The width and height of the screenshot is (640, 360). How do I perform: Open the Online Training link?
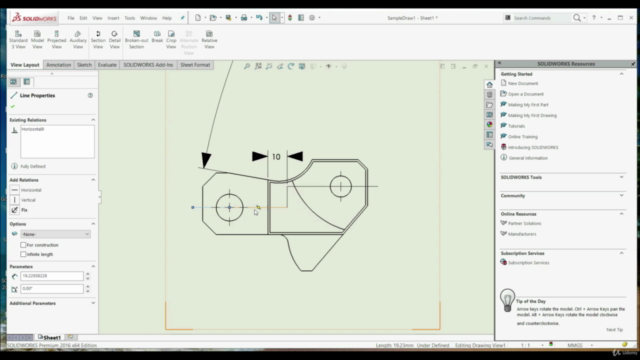pyautogui.click(x=523, y=137)
